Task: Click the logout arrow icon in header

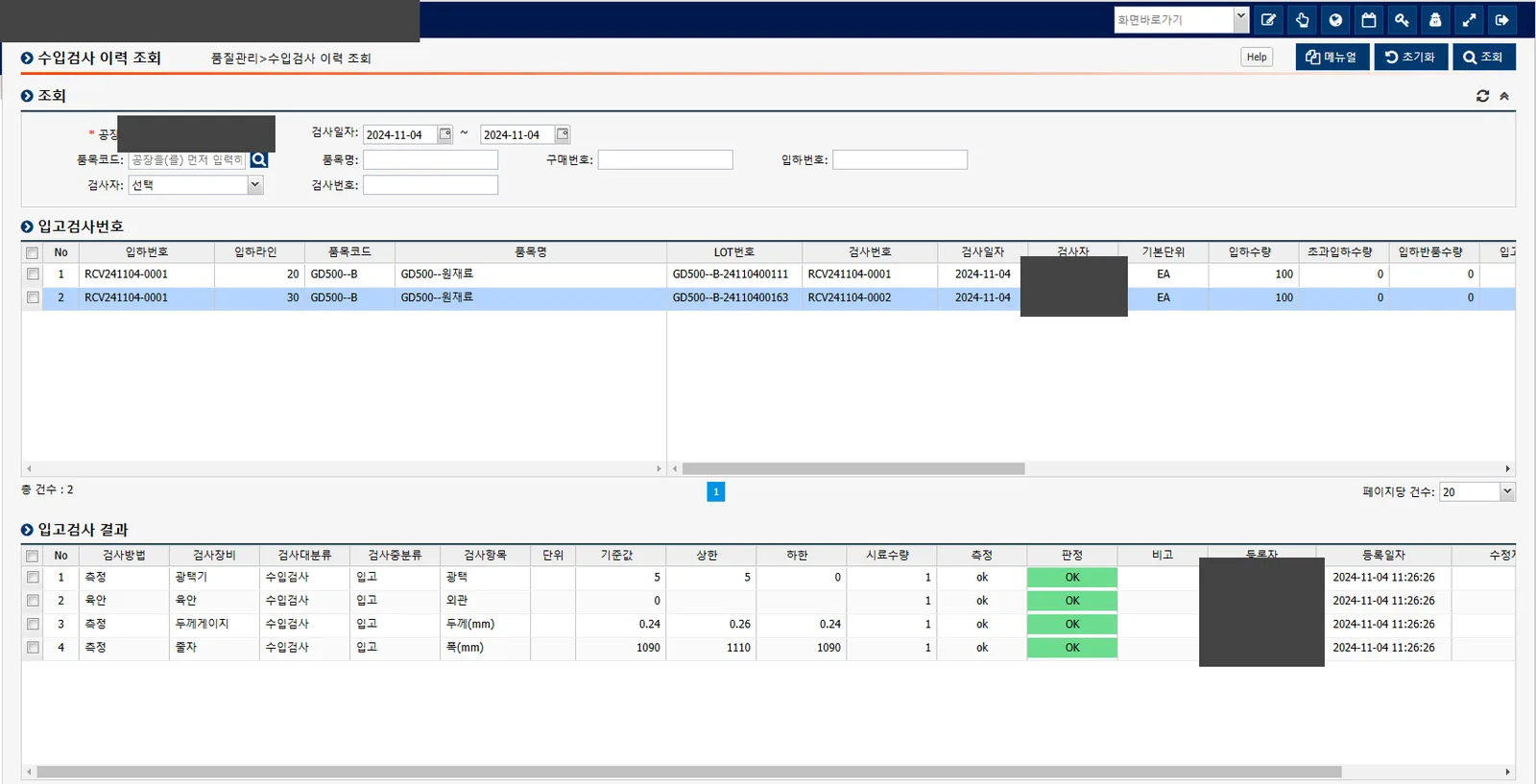Action: click(1502, 19)
